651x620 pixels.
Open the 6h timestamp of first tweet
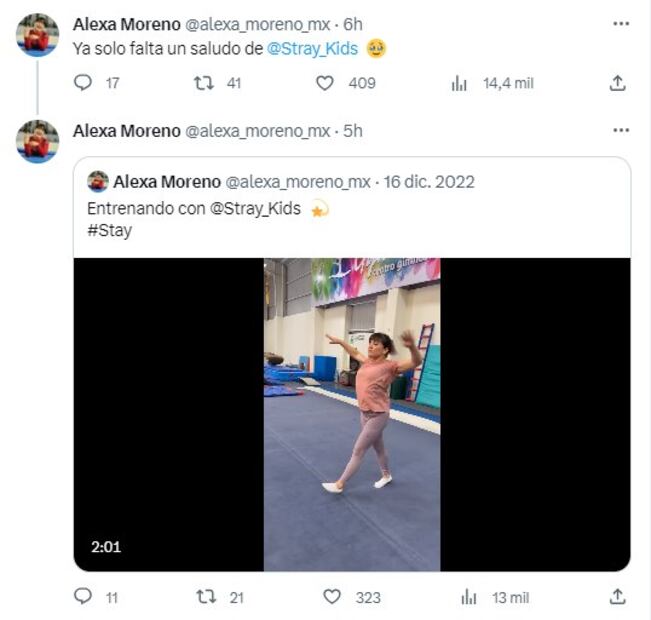353,23
